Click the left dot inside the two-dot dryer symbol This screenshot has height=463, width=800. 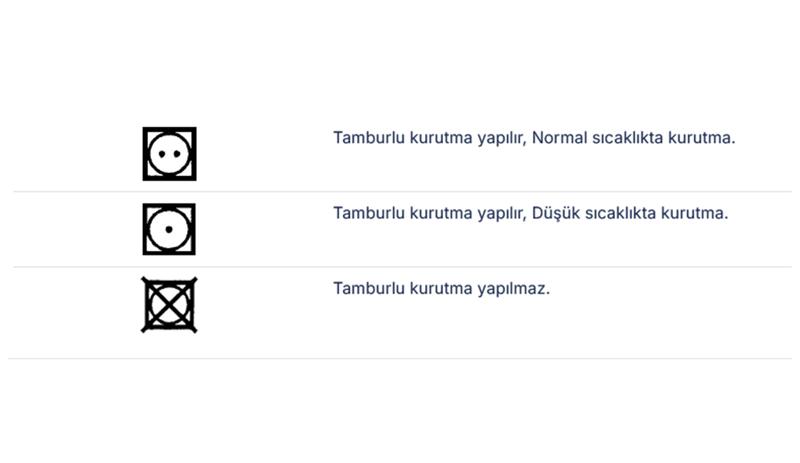(162, 154)
